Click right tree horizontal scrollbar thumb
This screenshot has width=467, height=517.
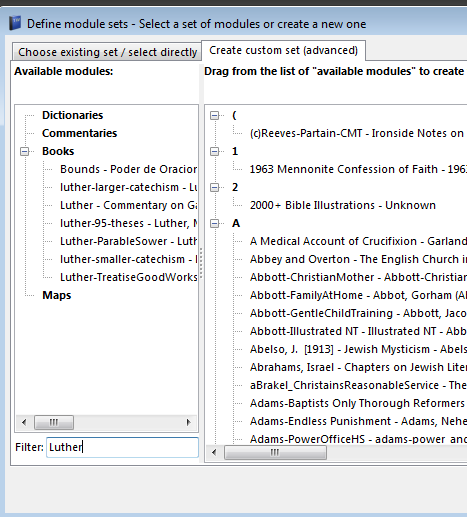point(275,453)
